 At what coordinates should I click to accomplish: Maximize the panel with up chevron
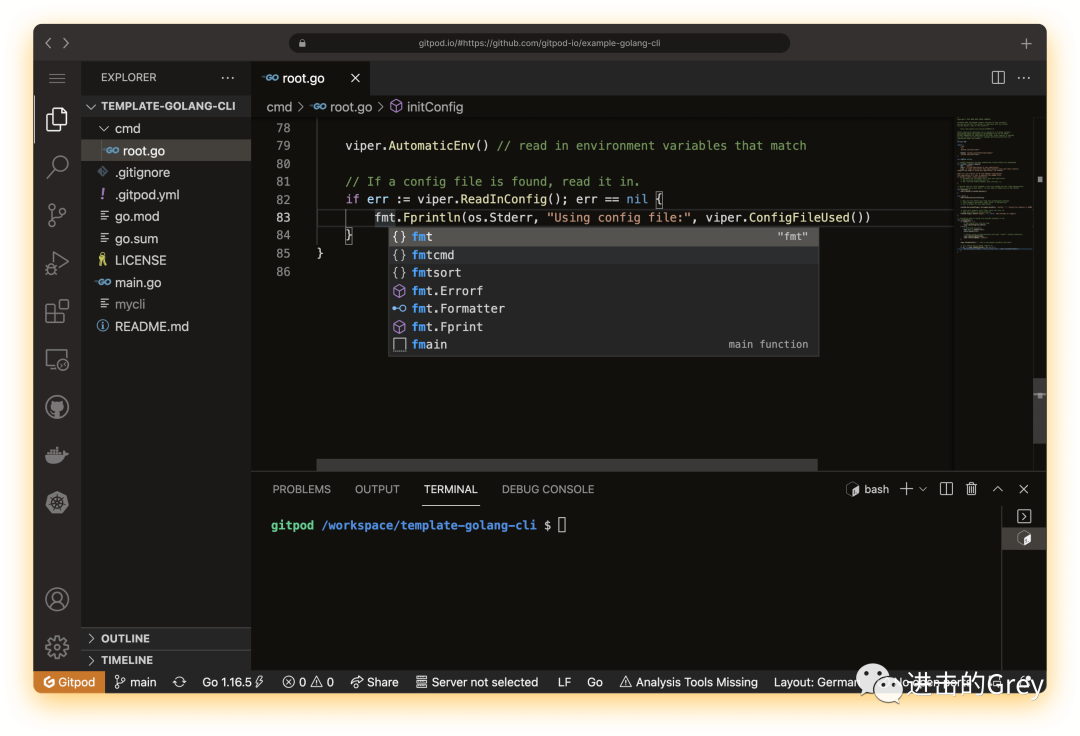pos(997,489)
